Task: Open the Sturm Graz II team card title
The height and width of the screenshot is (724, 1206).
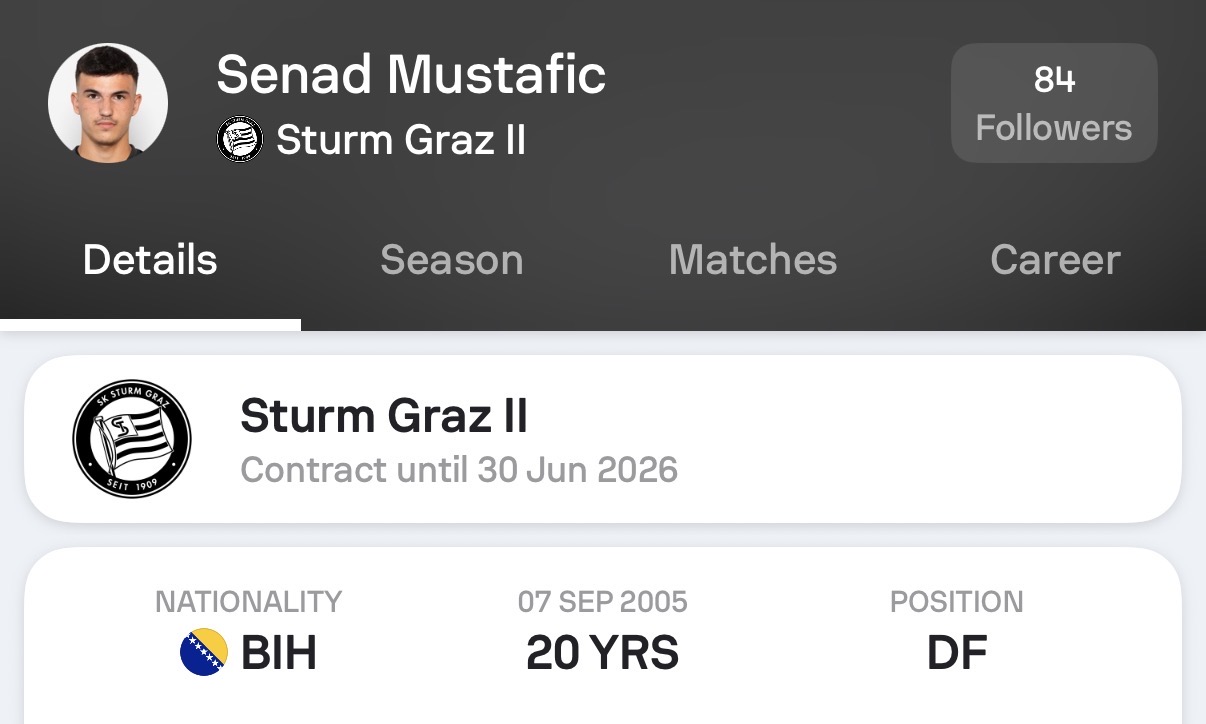Action: [x=384, y=416]
